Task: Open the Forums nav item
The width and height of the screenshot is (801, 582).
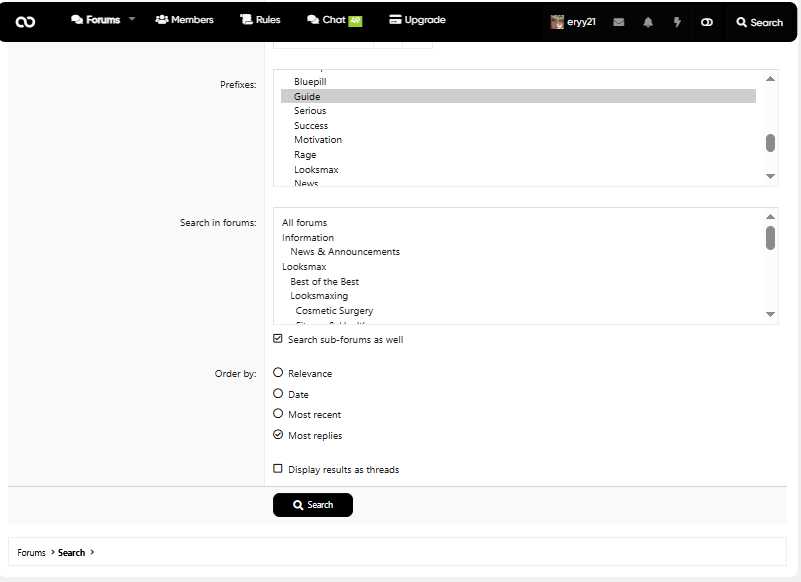Action: [x=96, y=19]
